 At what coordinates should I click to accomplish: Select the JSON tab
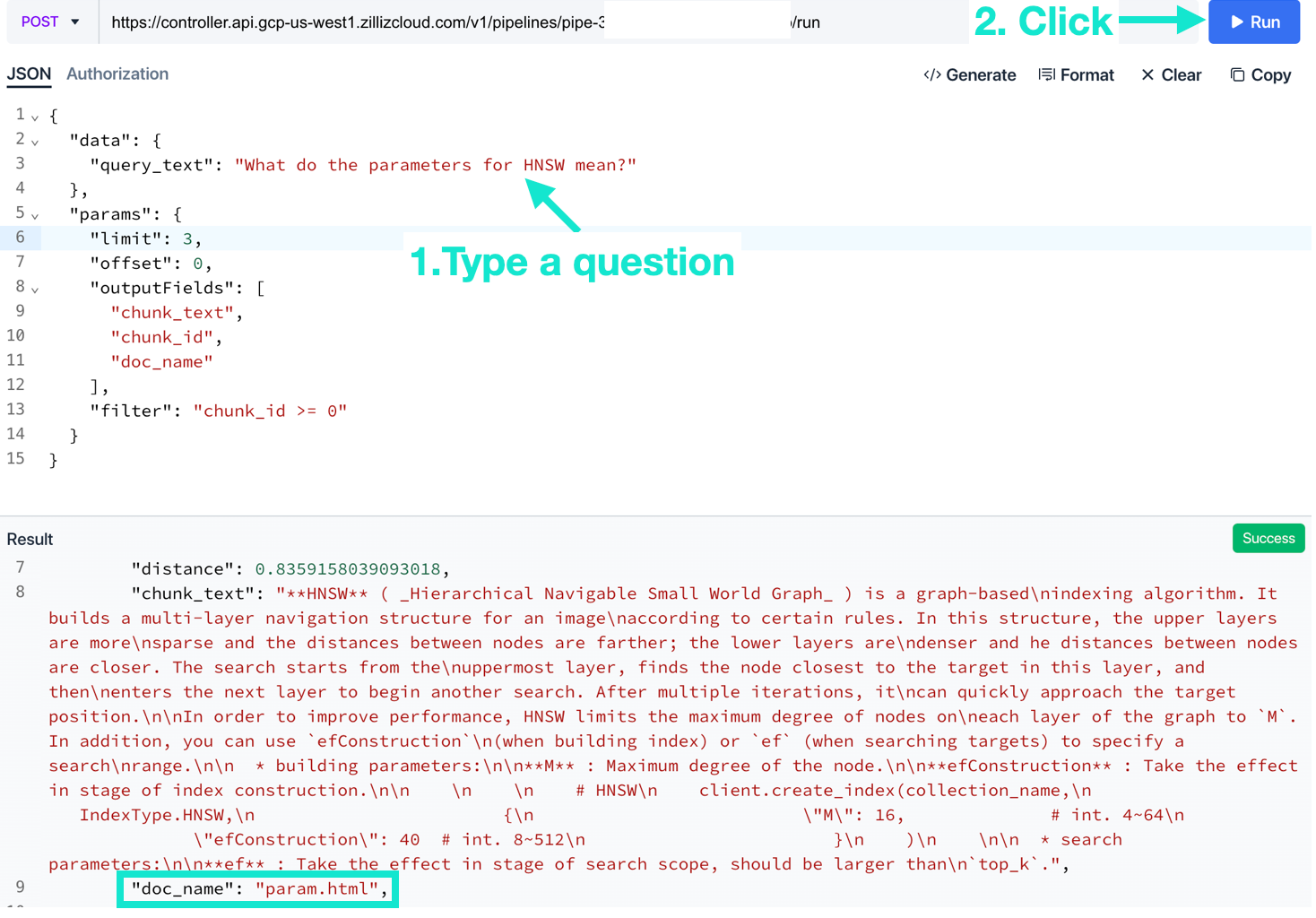click(x=29, y=74)
